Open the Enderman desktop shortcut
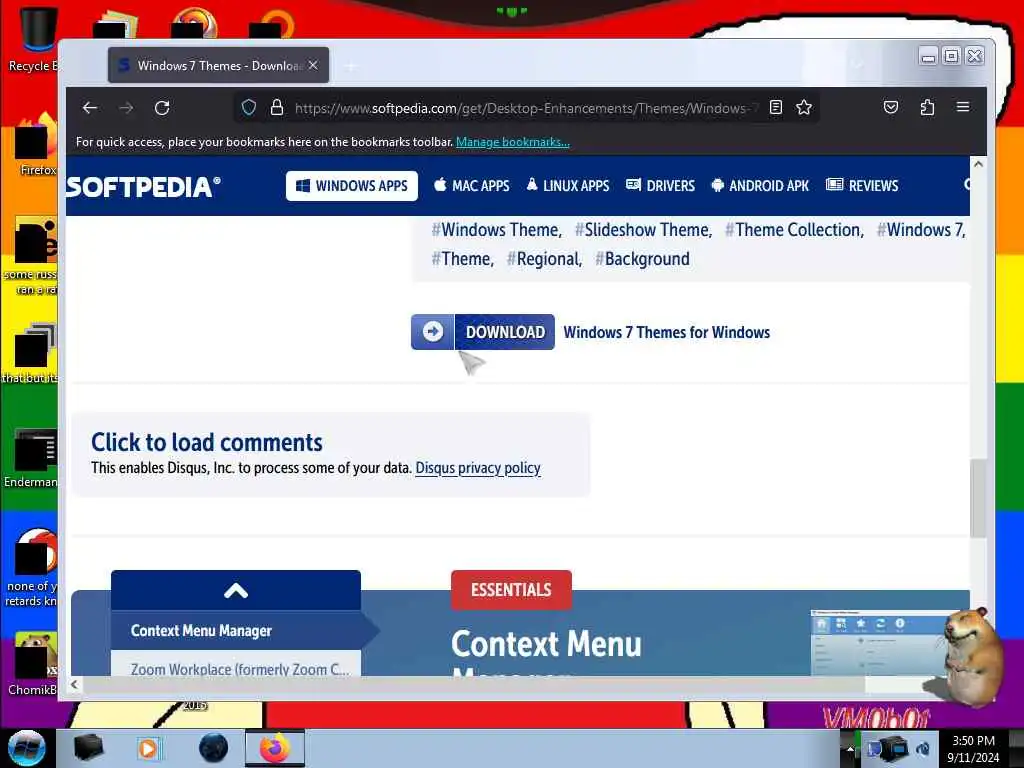 tap(31, 458)
